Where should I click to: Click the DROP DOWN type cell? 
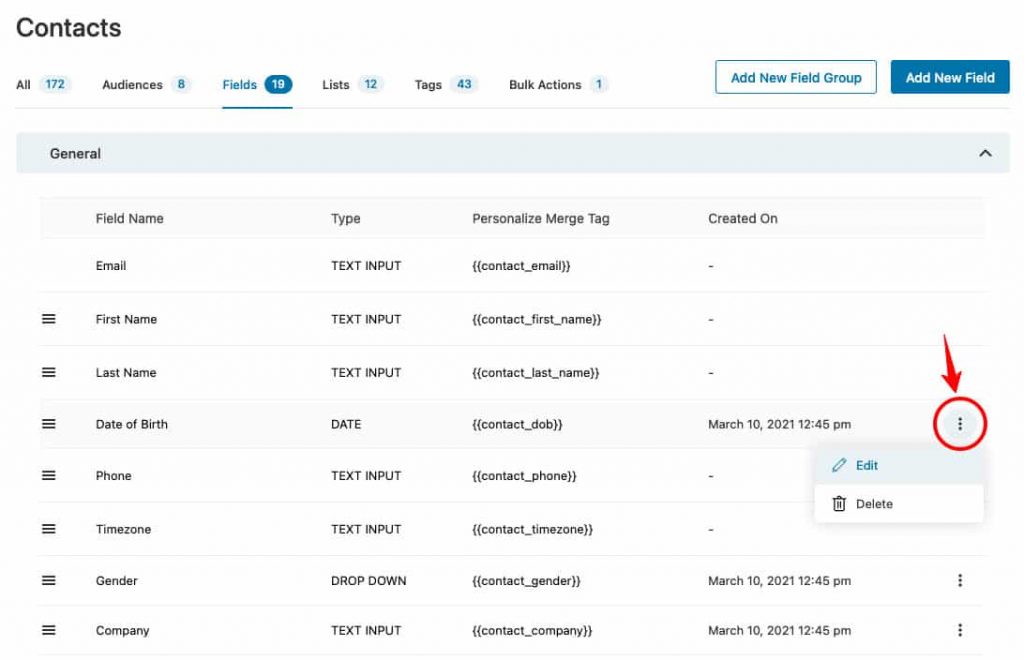(368, 581)
